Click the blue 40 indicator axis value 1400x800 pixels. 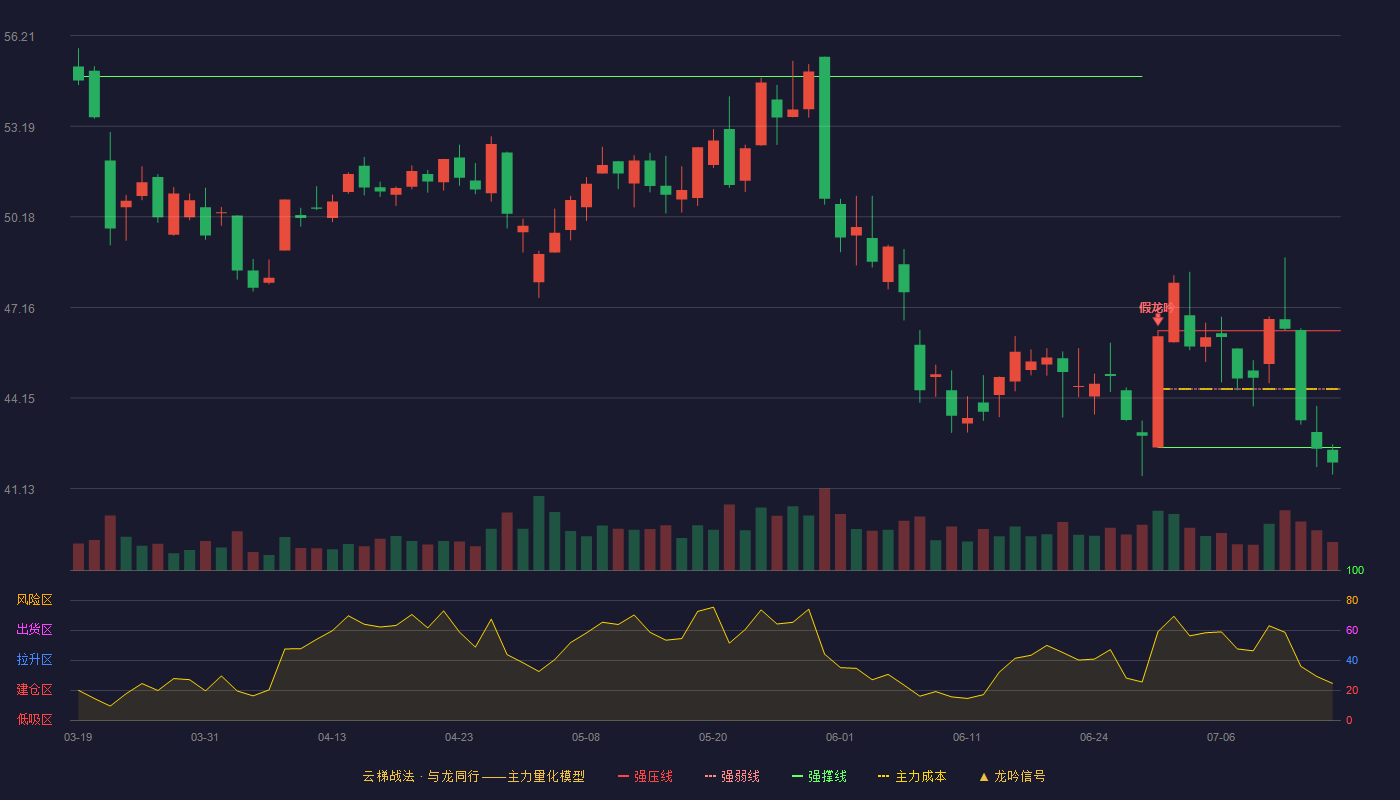click(1352, 660)
